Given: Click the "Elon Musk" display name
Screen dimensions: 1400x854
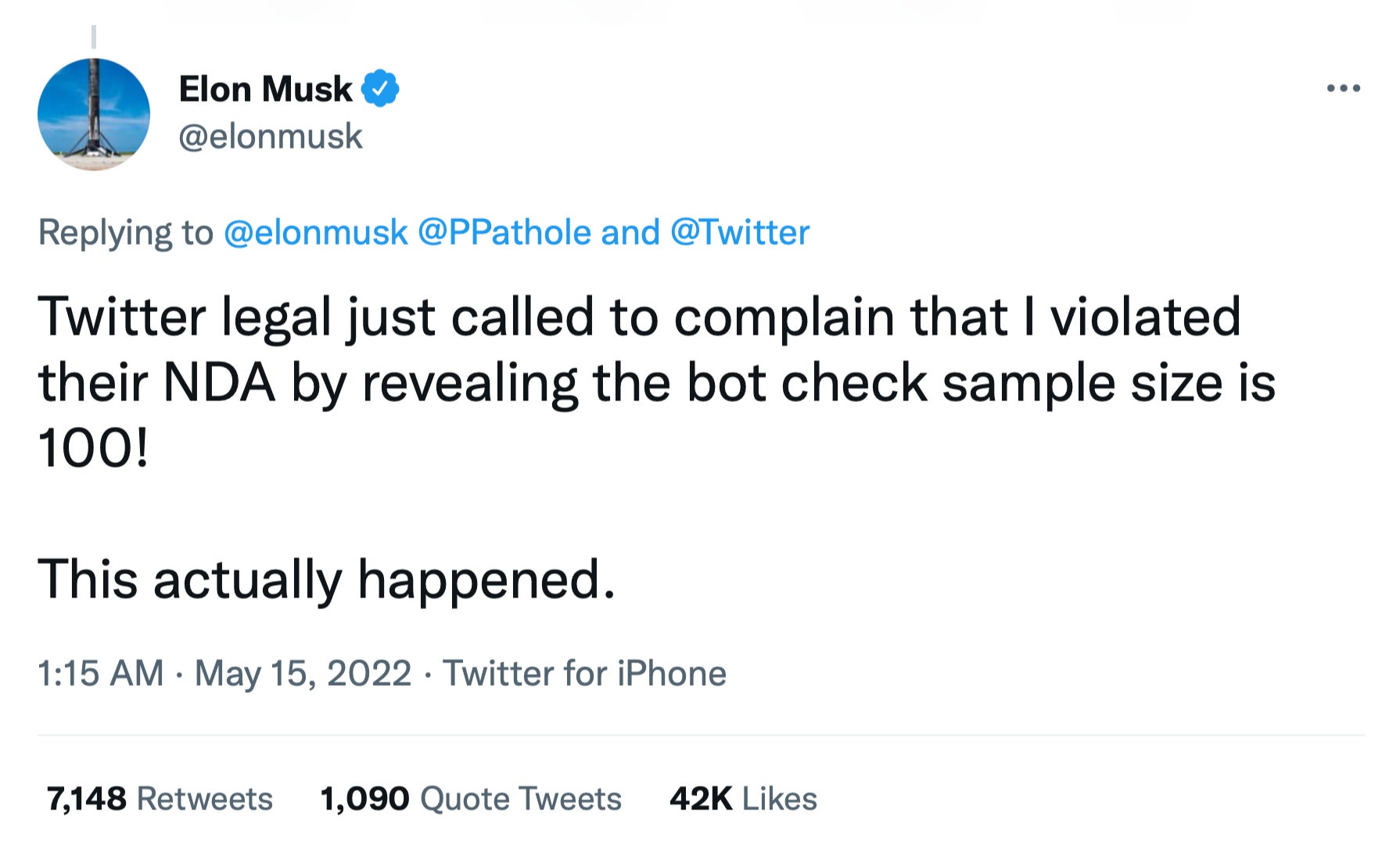Looking at the screenshot, I should click(x=265, y=89).
